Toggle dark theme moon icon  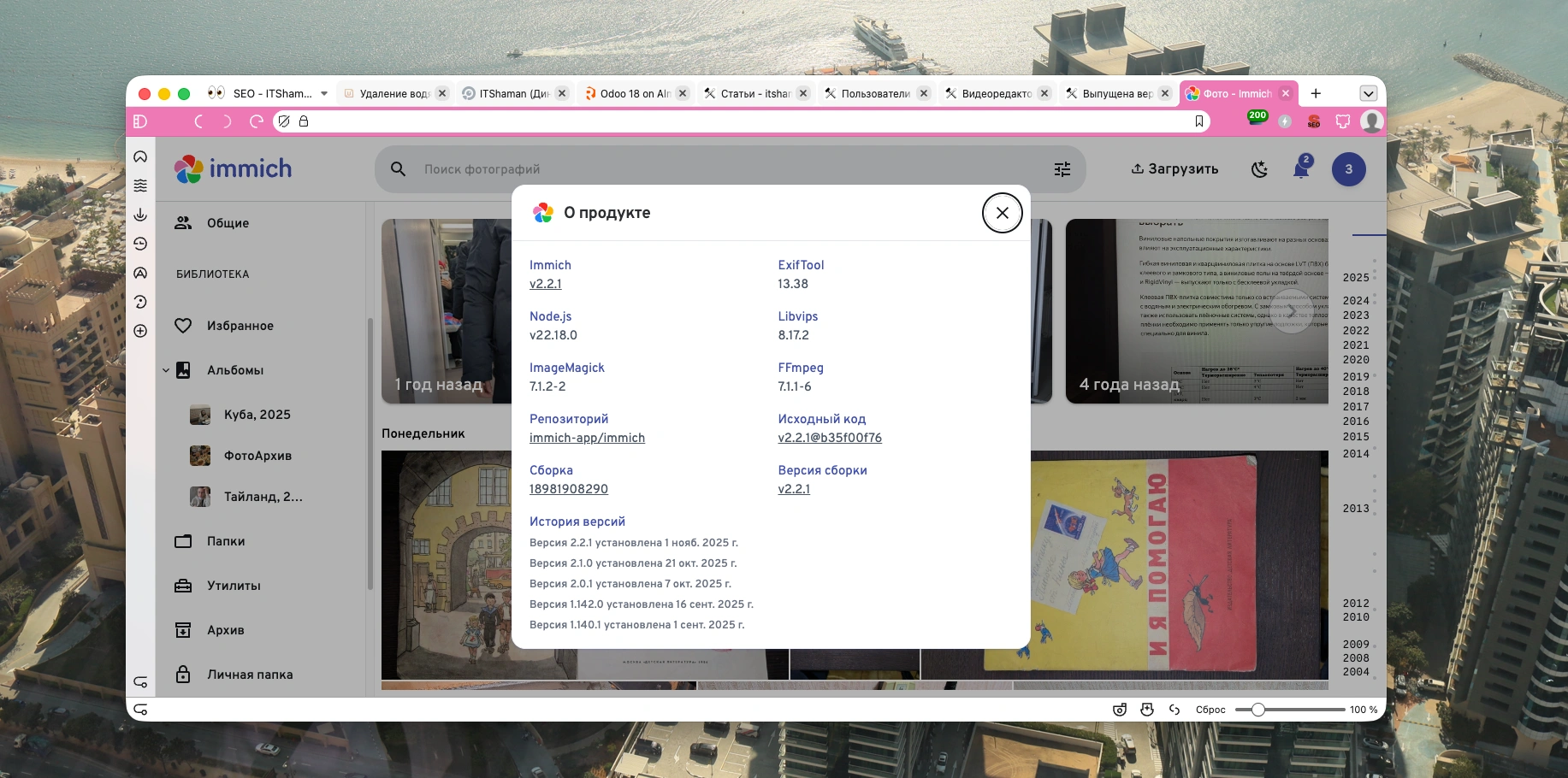click(1259, 169)
